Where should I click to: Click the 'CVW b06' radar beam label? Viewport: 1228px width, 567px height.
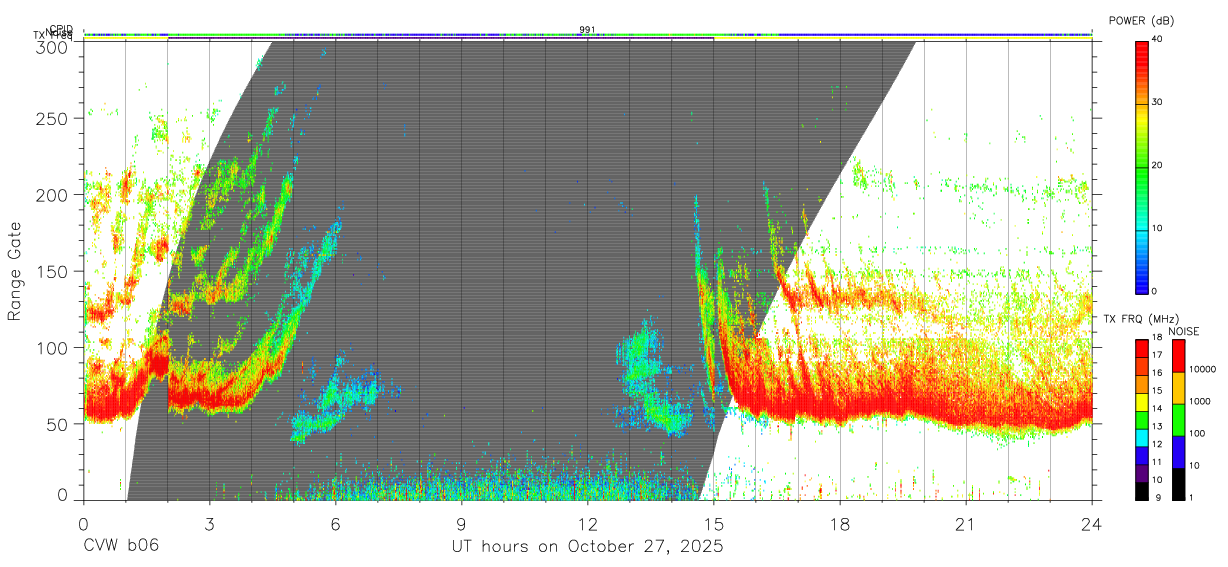point(121,547)
